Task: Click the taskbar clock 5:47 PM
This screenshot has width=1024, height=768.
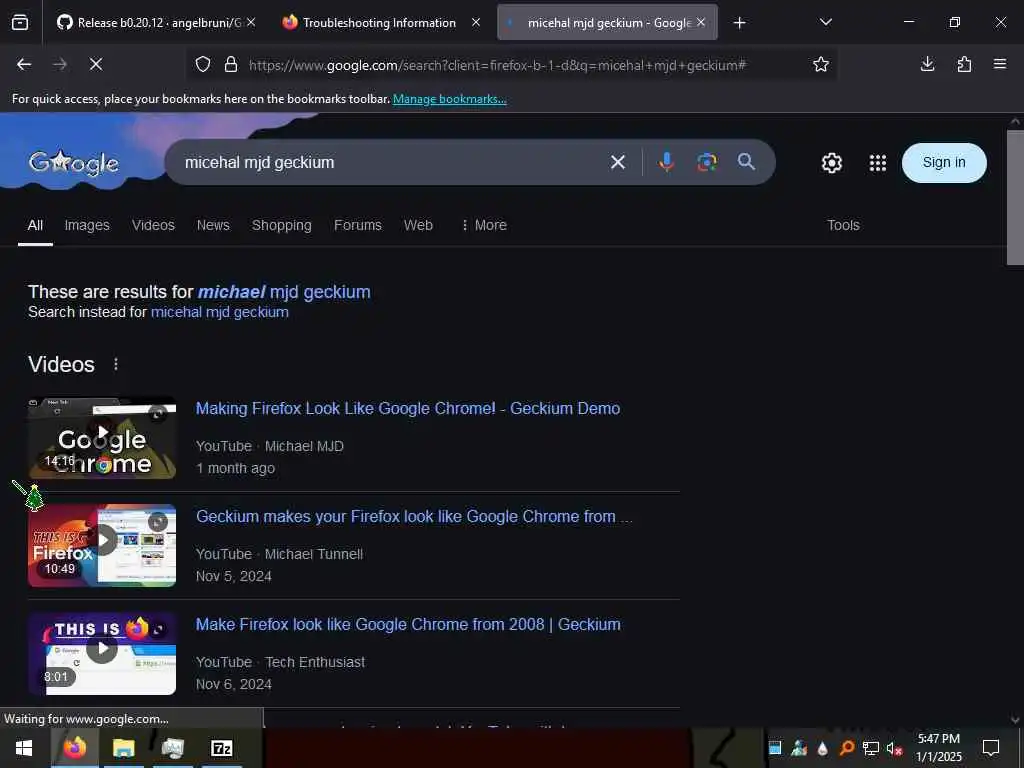Action: click(x=938, y=748)
